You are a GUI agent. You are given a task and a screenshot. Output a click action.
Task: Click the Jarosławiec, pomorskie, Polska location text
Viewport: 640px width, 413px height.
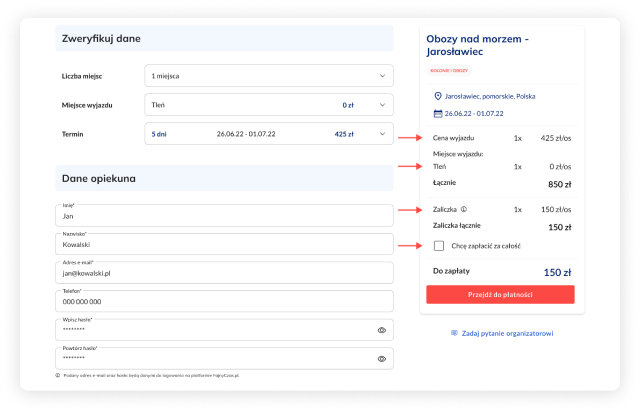(x=492, y=97)
